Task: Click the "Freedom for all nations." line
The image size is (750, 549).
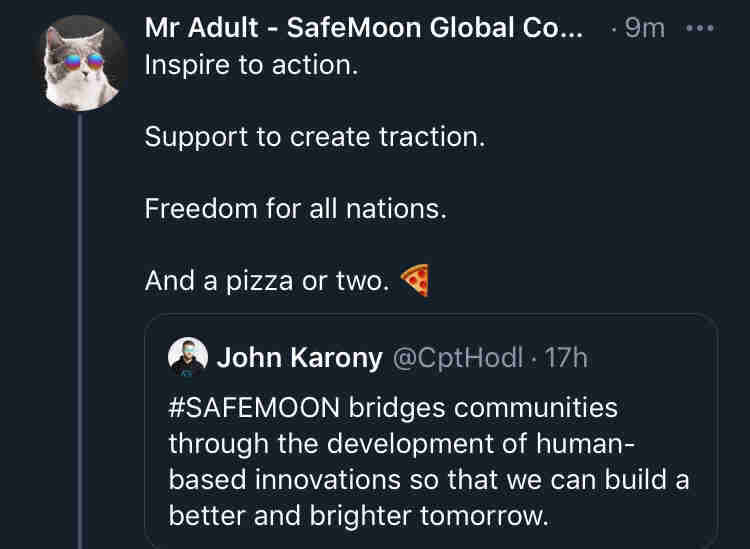Action: point(293,209)
